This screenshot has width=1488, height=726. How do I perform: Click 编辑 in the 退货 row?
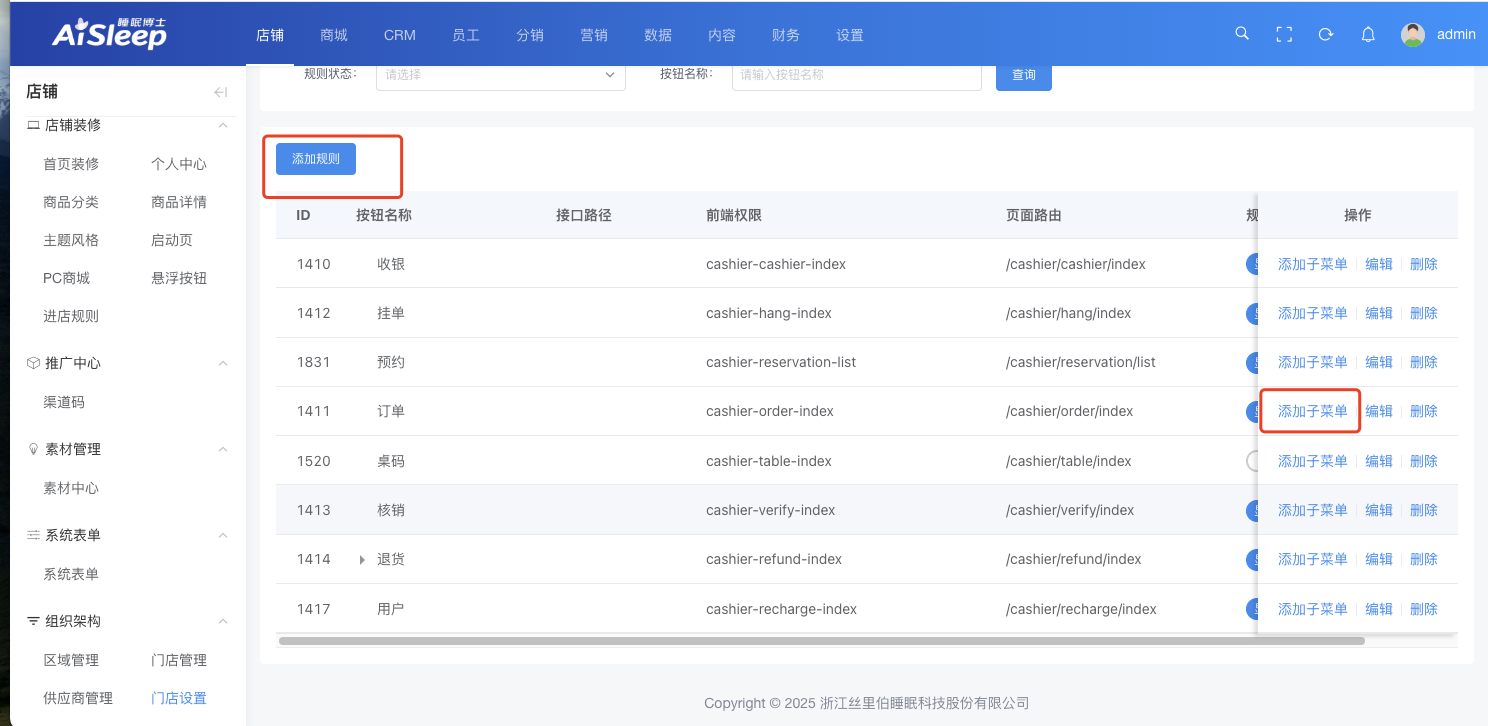(x=1379, y=559)
